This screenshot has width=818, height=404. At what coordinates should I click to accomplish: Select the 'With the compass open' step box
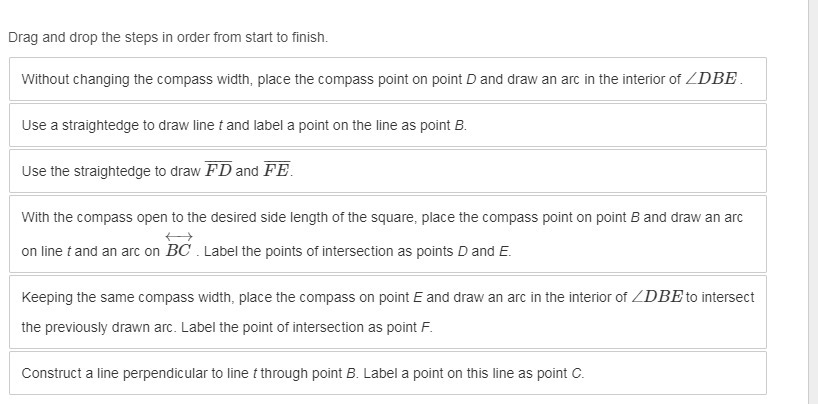pos(388,233)
